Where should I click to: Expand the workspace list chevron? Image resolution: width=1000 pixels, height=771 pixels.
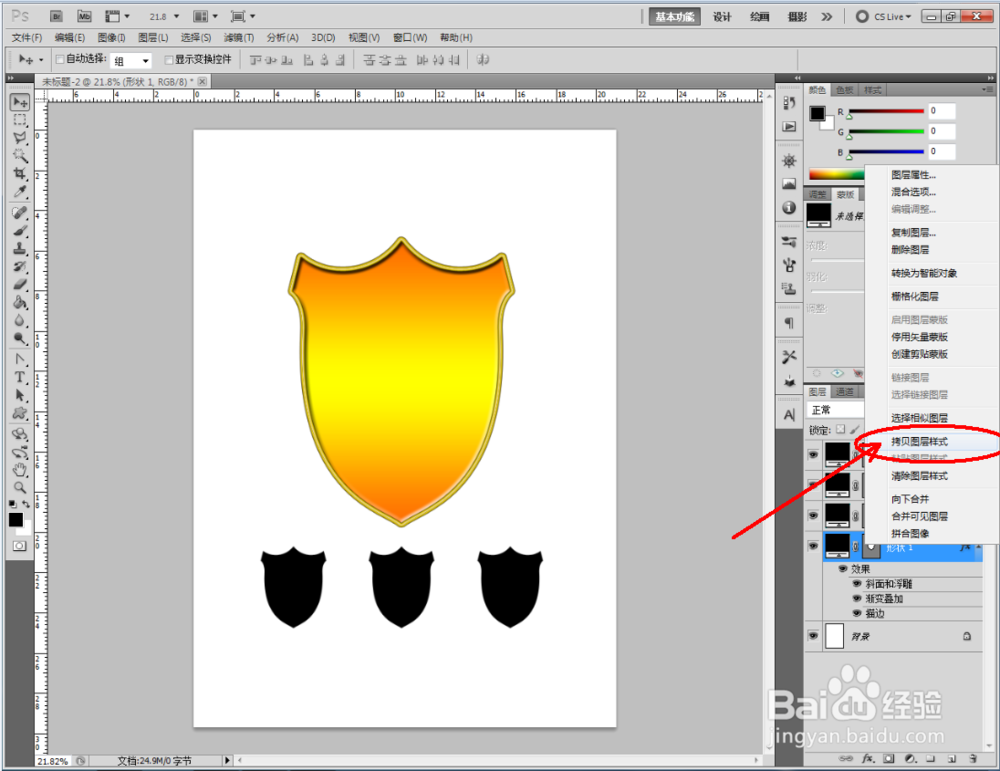827,17
